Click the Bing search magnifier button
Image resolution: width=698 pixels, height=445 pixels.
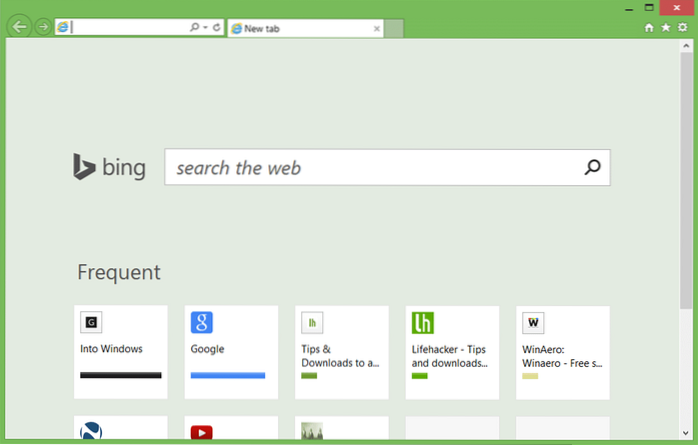click(592, 168)
